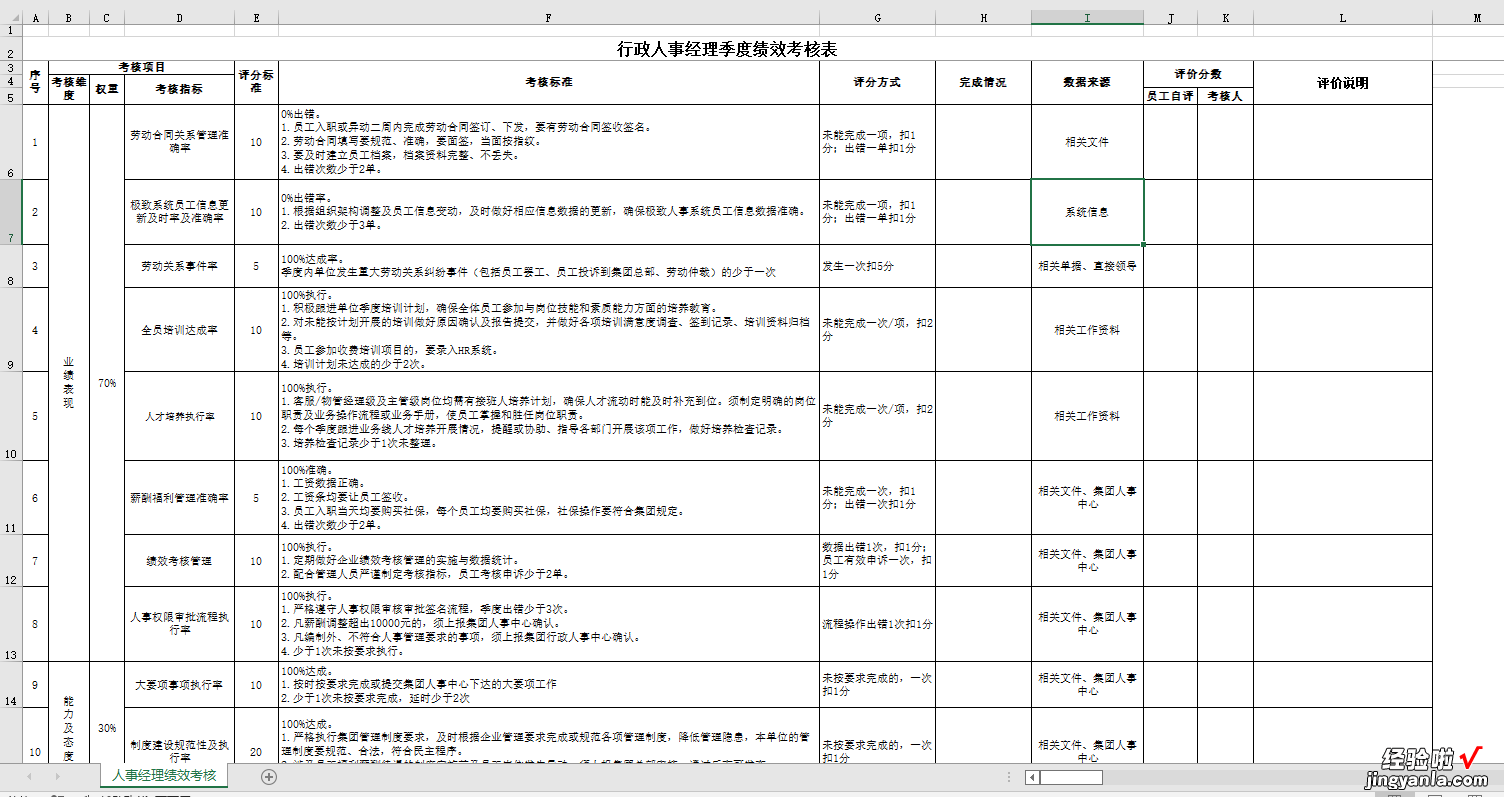Select the 劳动关系事件率 cell
1504x797 pixels.
179,266
